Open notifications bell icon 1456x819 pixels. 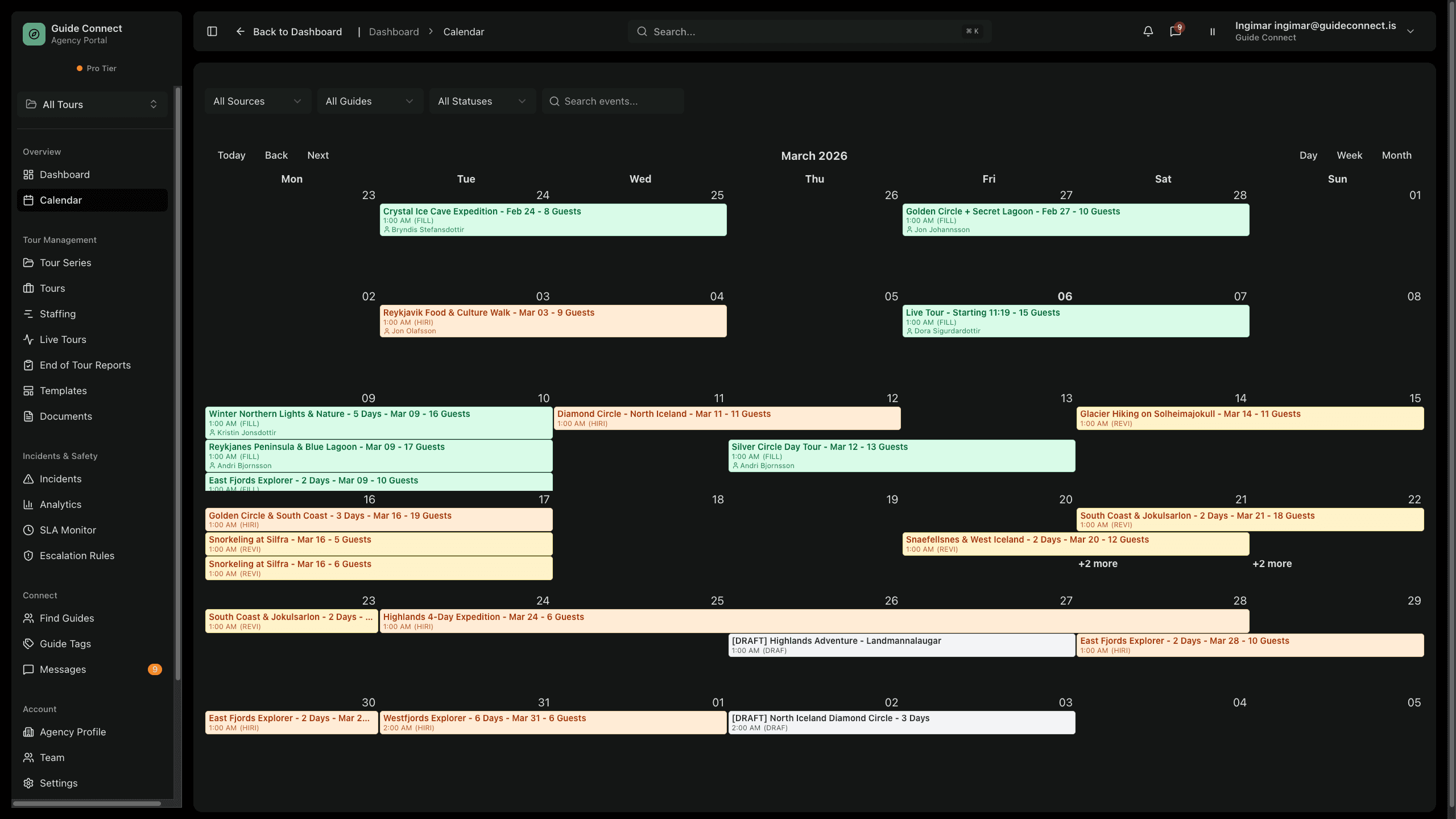pyautogui.click(x=1148, y=31)
